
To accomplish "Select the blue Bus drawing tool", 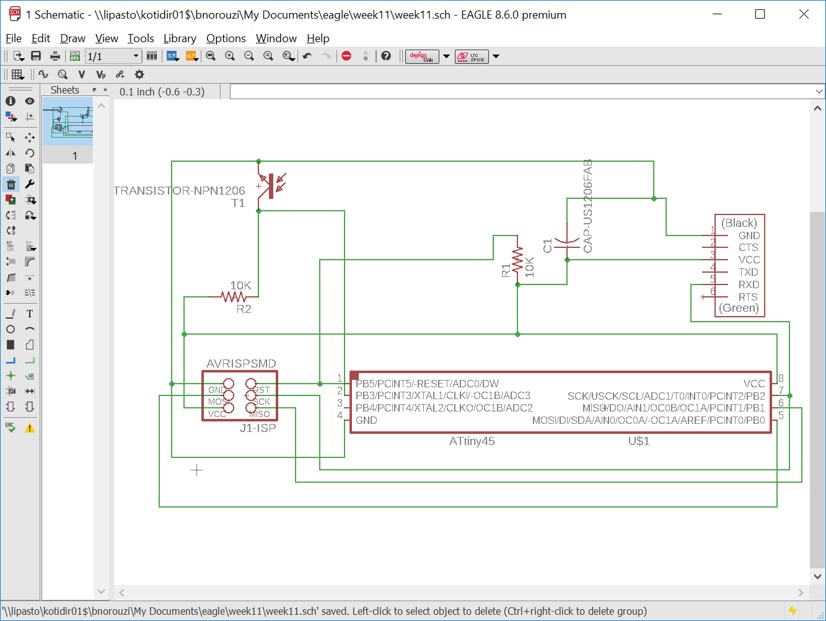I will coord(11,361).
